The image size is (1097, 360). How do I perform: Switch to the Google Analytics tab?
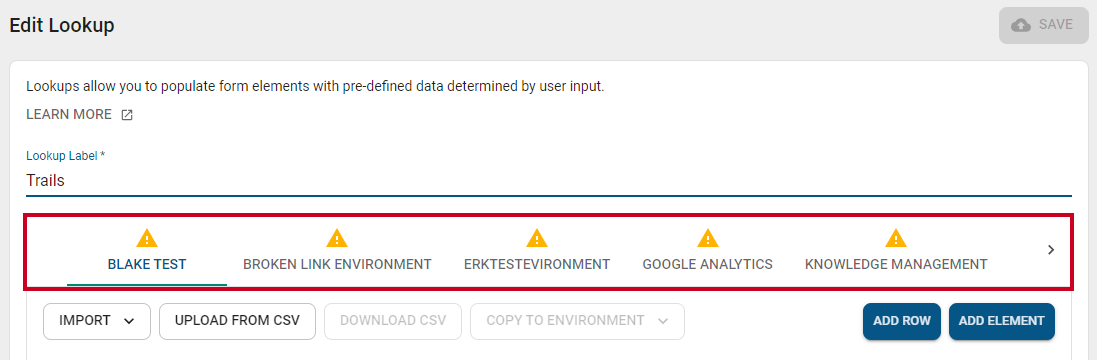[x=708, y=264]
